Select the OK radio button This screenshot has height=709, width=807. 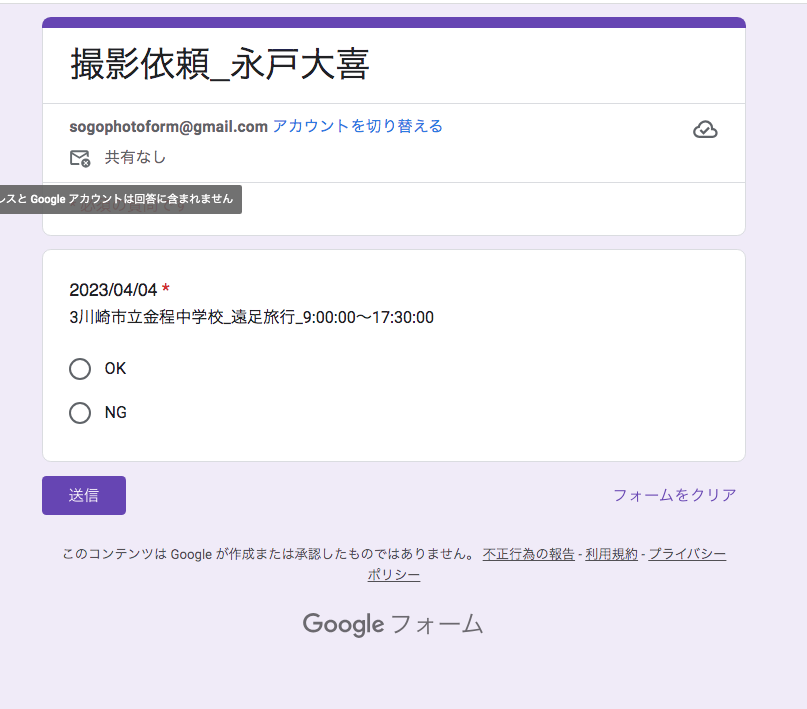coord(80,369)
